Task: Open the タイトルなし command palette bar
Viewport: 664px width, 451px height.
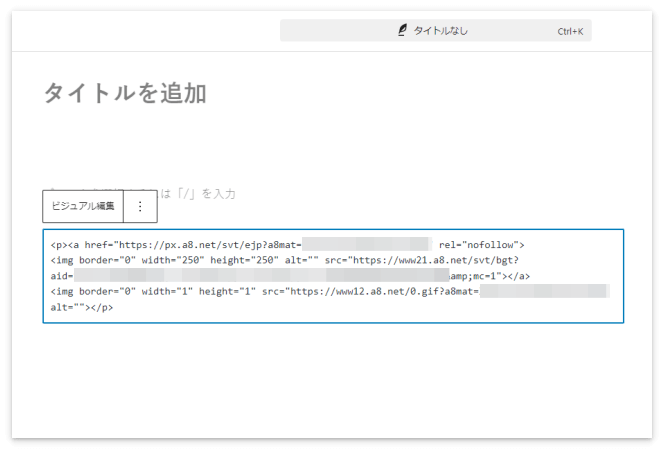Action: [x=436, y=30]
